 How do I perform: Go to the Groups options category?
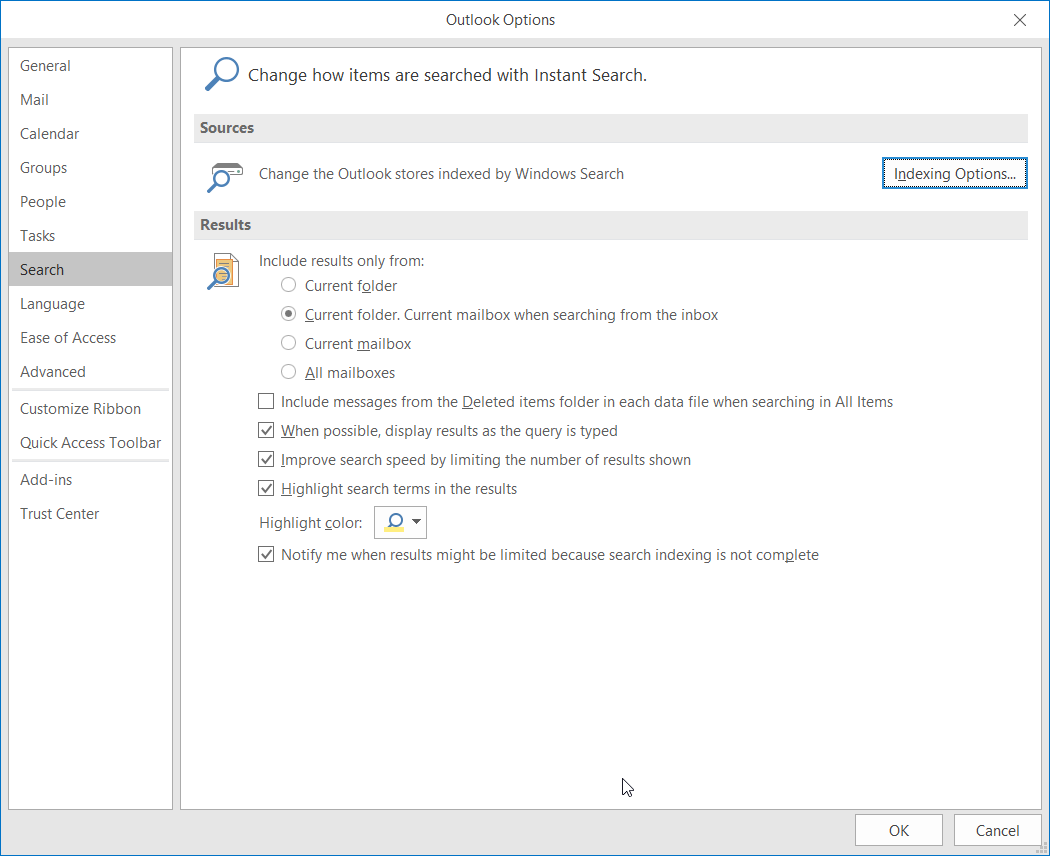[90, 168]
